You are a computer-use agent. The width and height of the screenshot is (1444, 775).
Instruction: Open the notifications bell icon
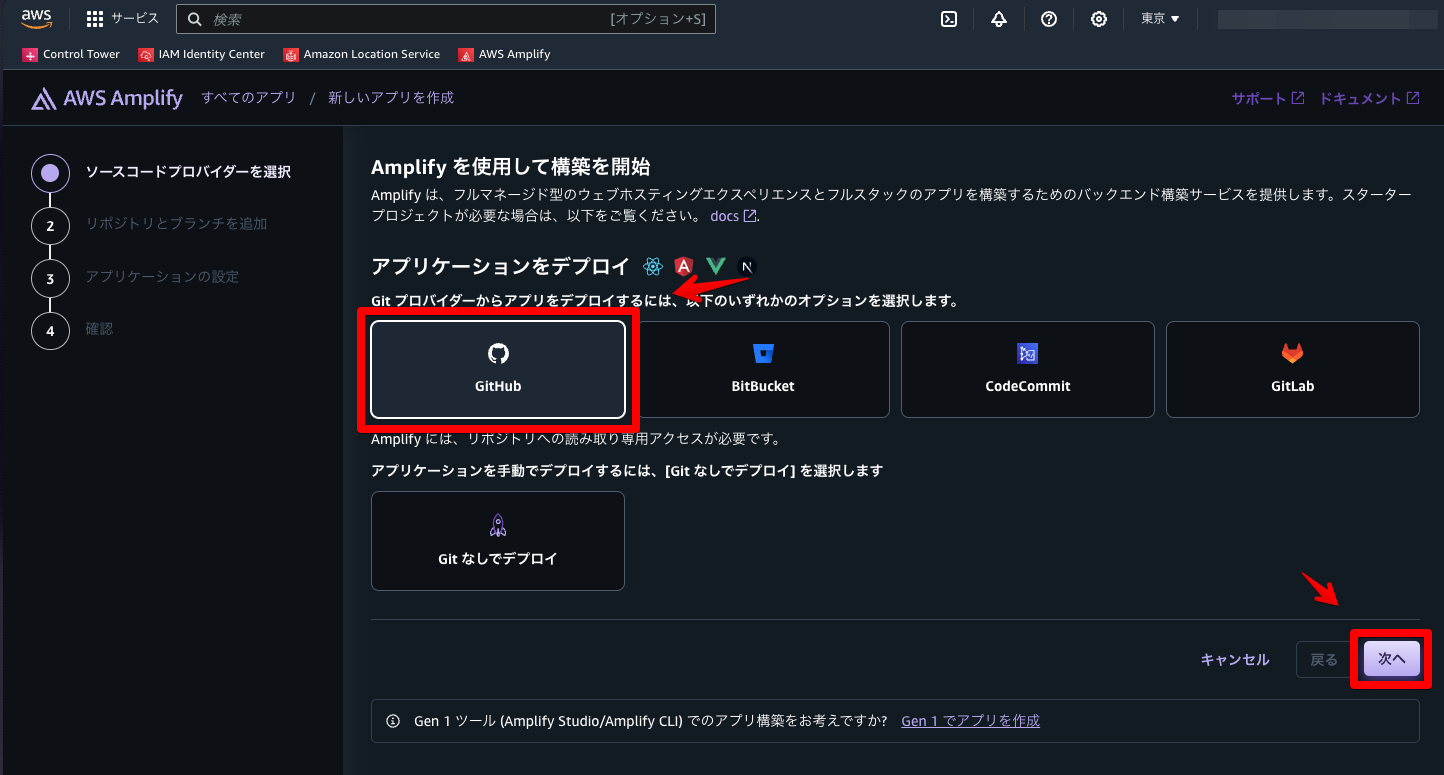999,19
